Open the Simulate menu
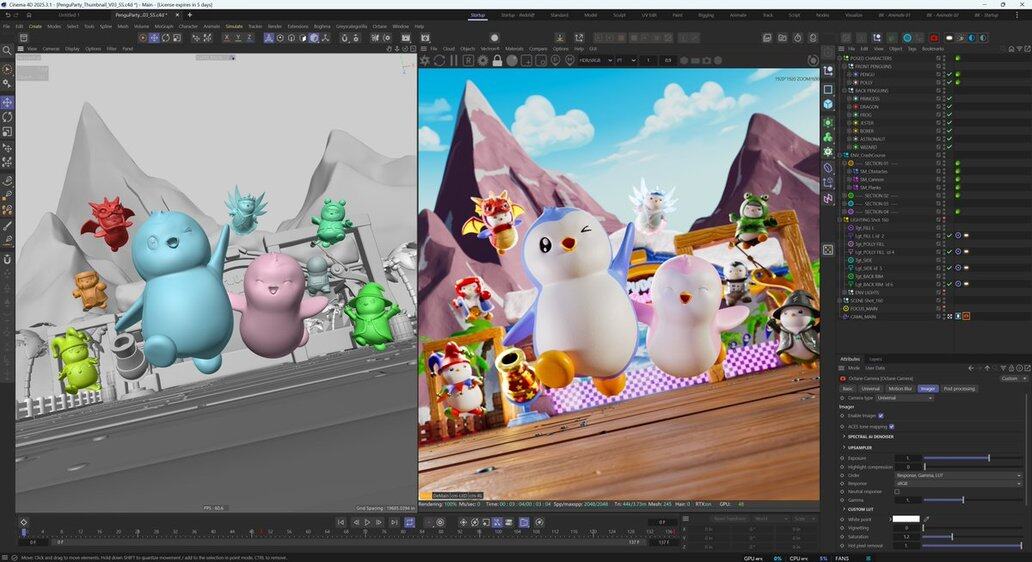The height and width of the screenshot is (562, 1032). tap(234, 26)
